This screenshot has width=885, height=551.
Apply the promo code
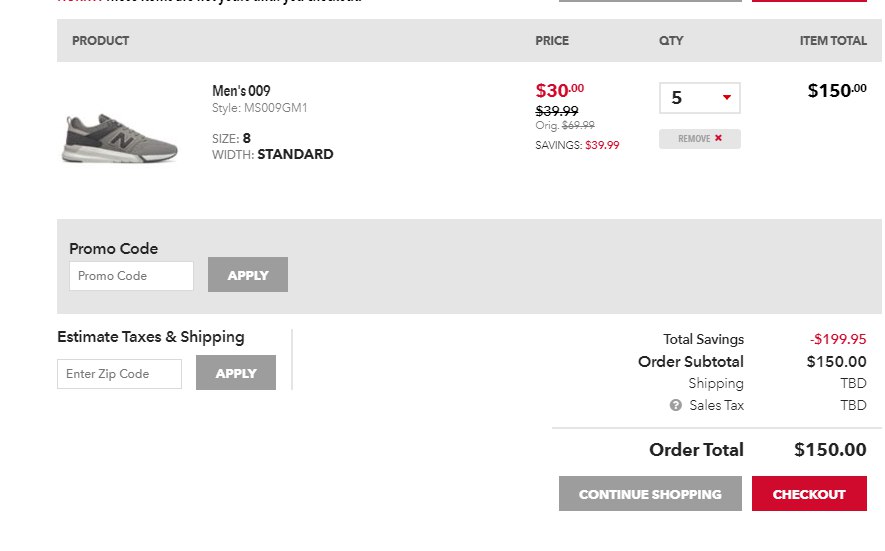(x=248, y=275)
